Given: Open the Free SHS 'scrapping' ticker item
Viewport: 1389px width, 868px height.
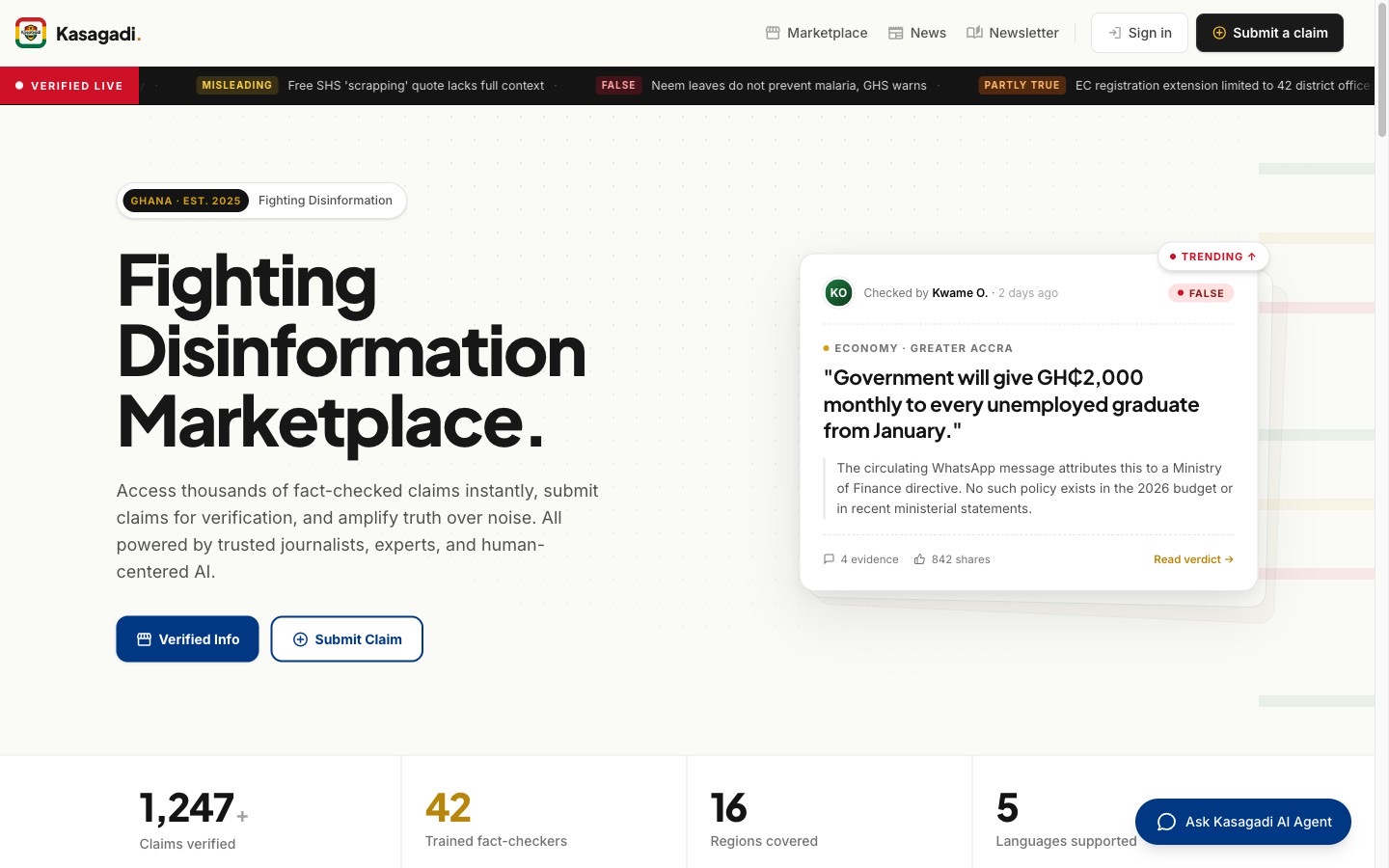Looking at the screenshot, I should (x=416, y=86).
